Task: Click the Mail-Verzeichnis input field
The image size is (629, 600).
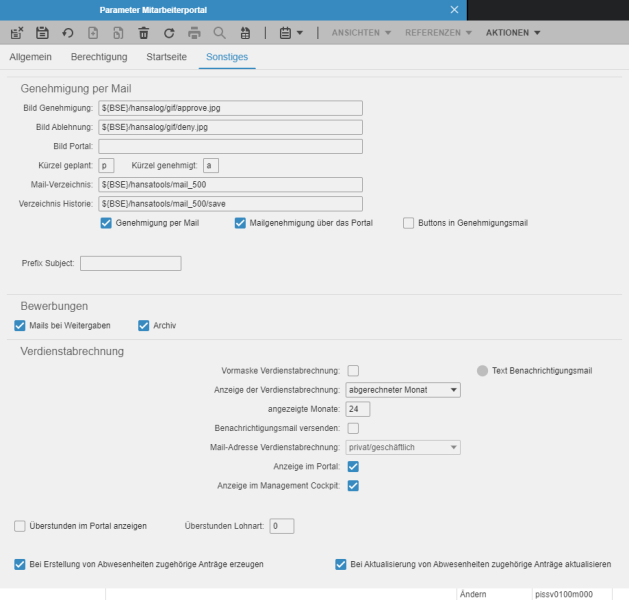Action: (x=230, y=185)
